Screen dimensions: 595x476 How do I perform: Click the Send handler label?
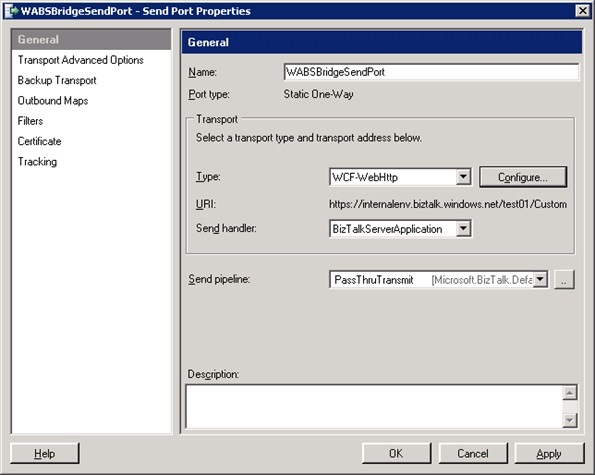click(x=226, y=228)
